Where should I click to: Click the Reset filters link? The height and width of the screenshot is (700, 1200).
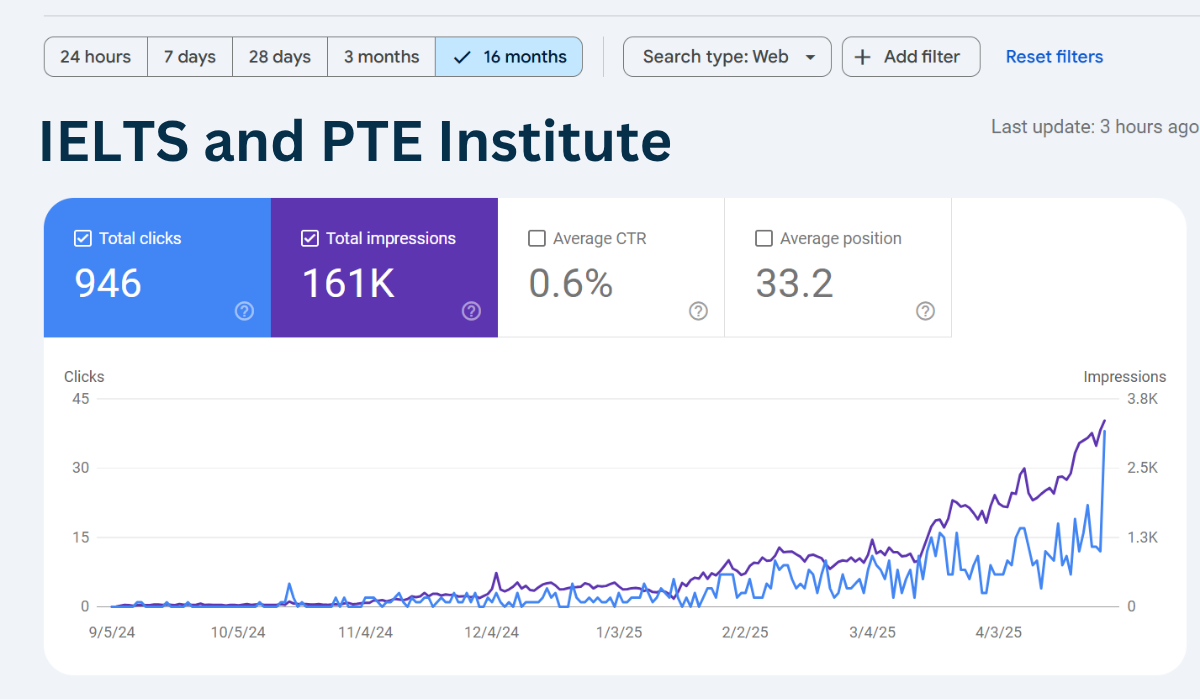point(1054,56)
